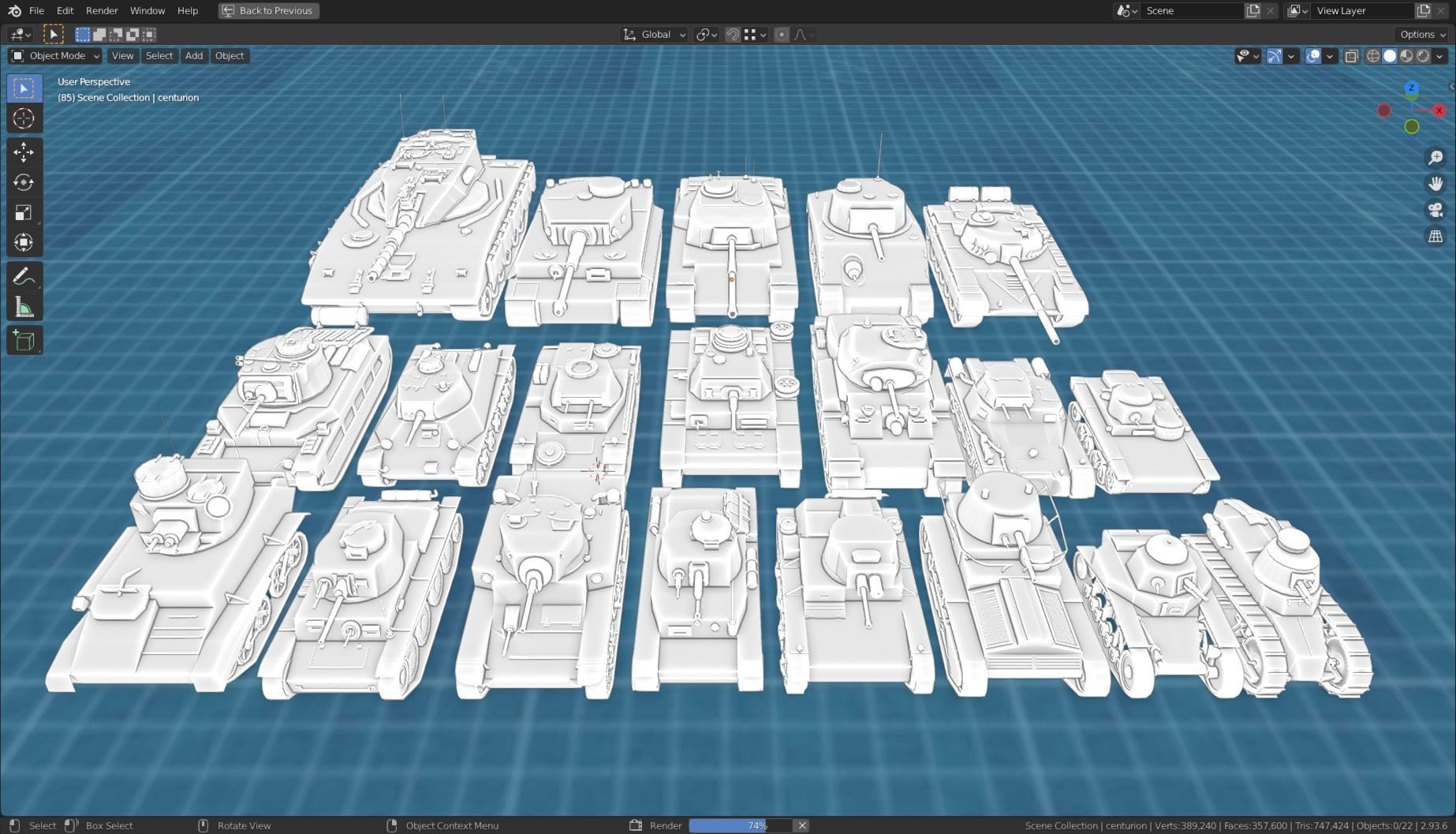1456x834 pixels.
Task: Set selection mode to new selection
Action: click(x=83, y=34)
